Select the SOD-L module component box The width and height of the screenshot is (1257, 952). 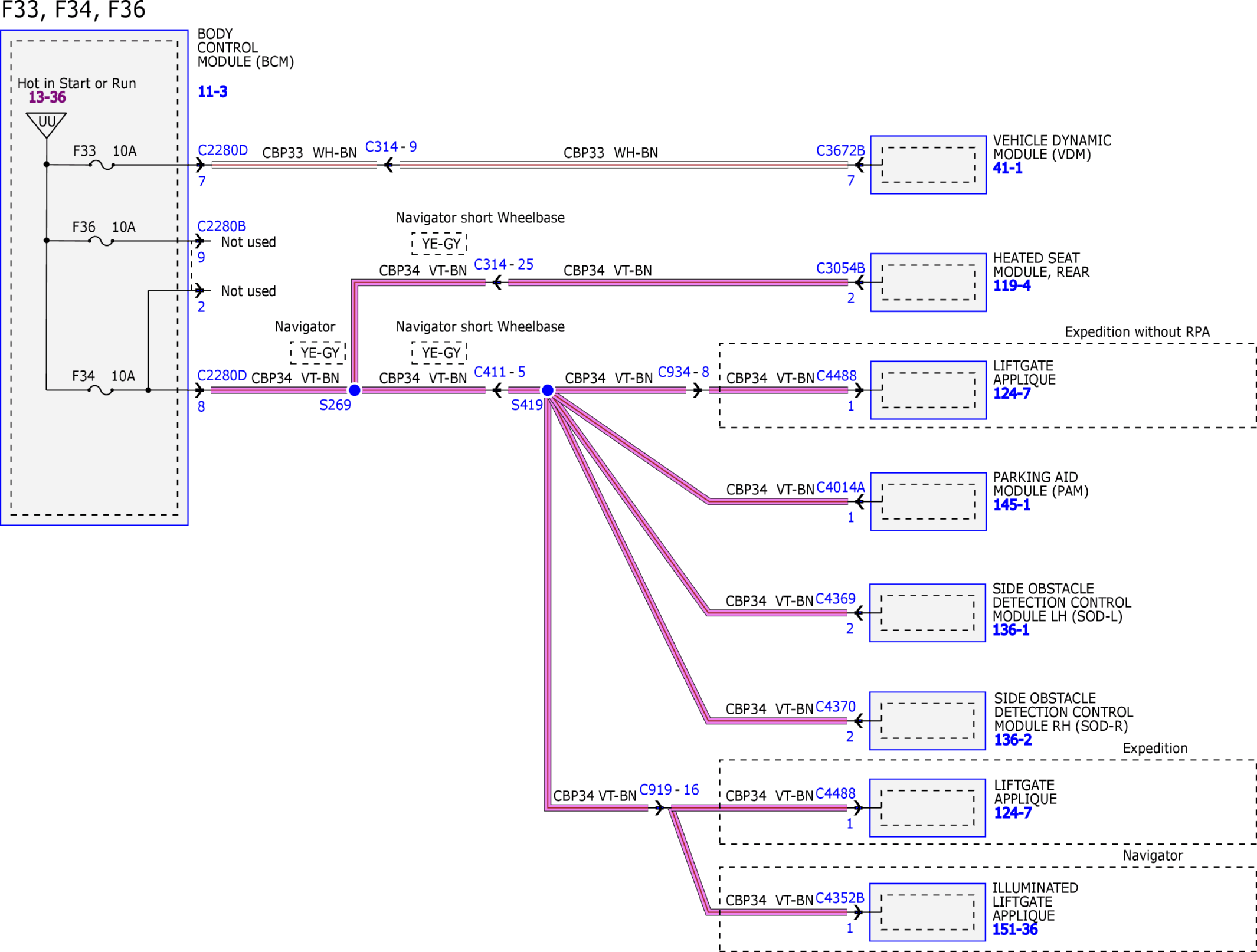tap(928, 613)
